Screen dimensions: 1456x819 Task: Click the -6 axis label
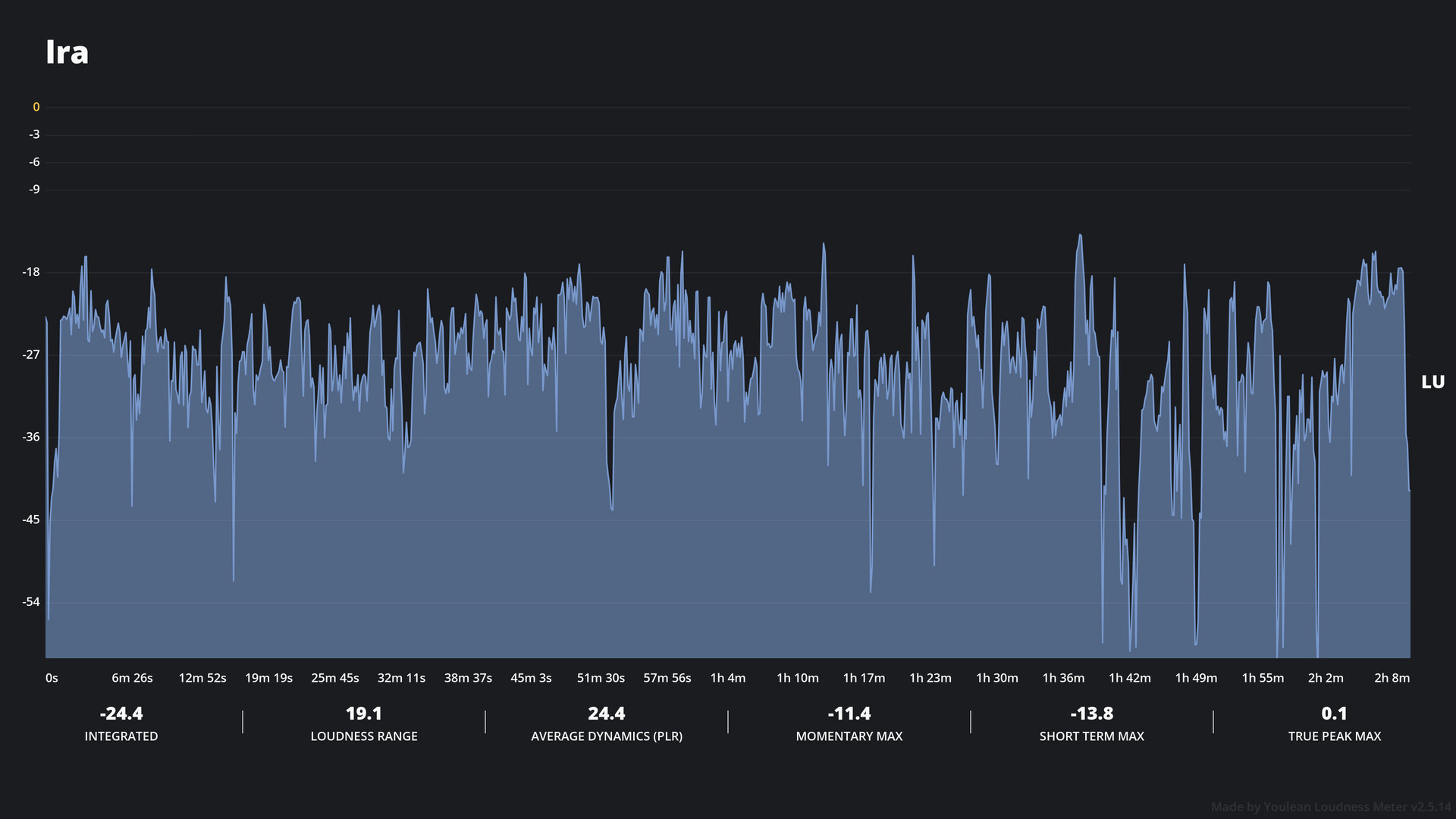tap(34, 162)
